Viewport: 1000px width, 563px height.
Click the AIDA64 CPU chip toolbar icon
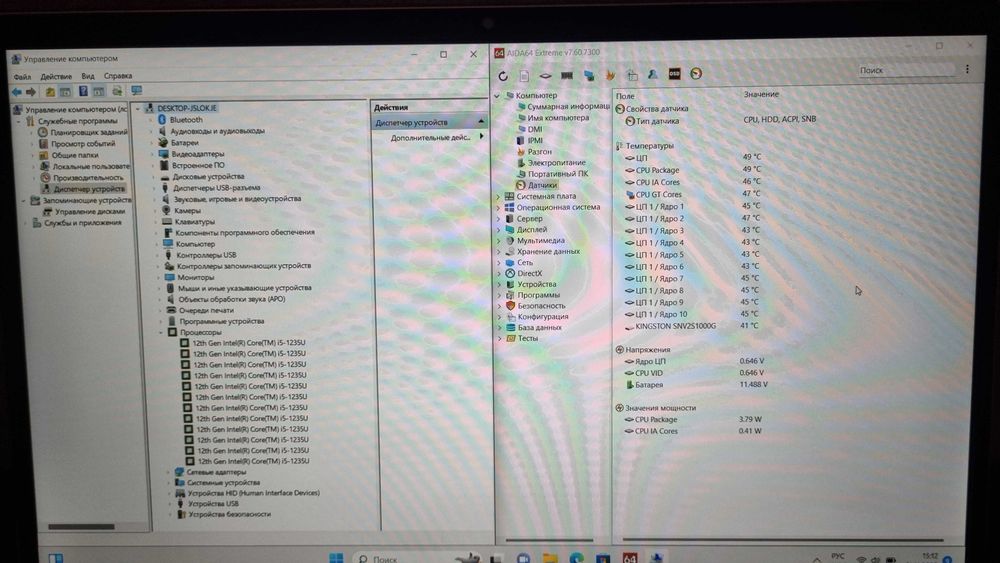click(x=545, y=76)
